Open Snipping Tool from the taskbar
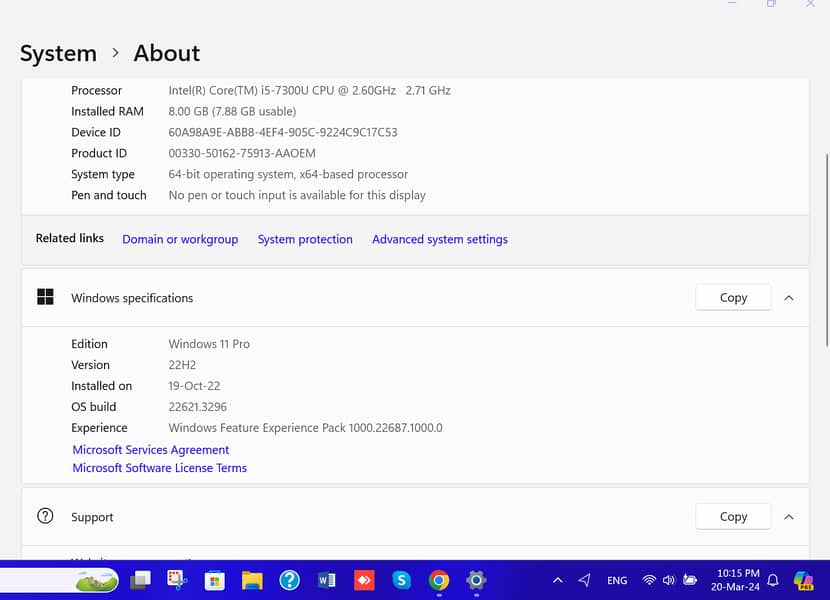Image resolution: width=830 pixels, height=600 pixels. pyautogui.click(x=177, y=580)
